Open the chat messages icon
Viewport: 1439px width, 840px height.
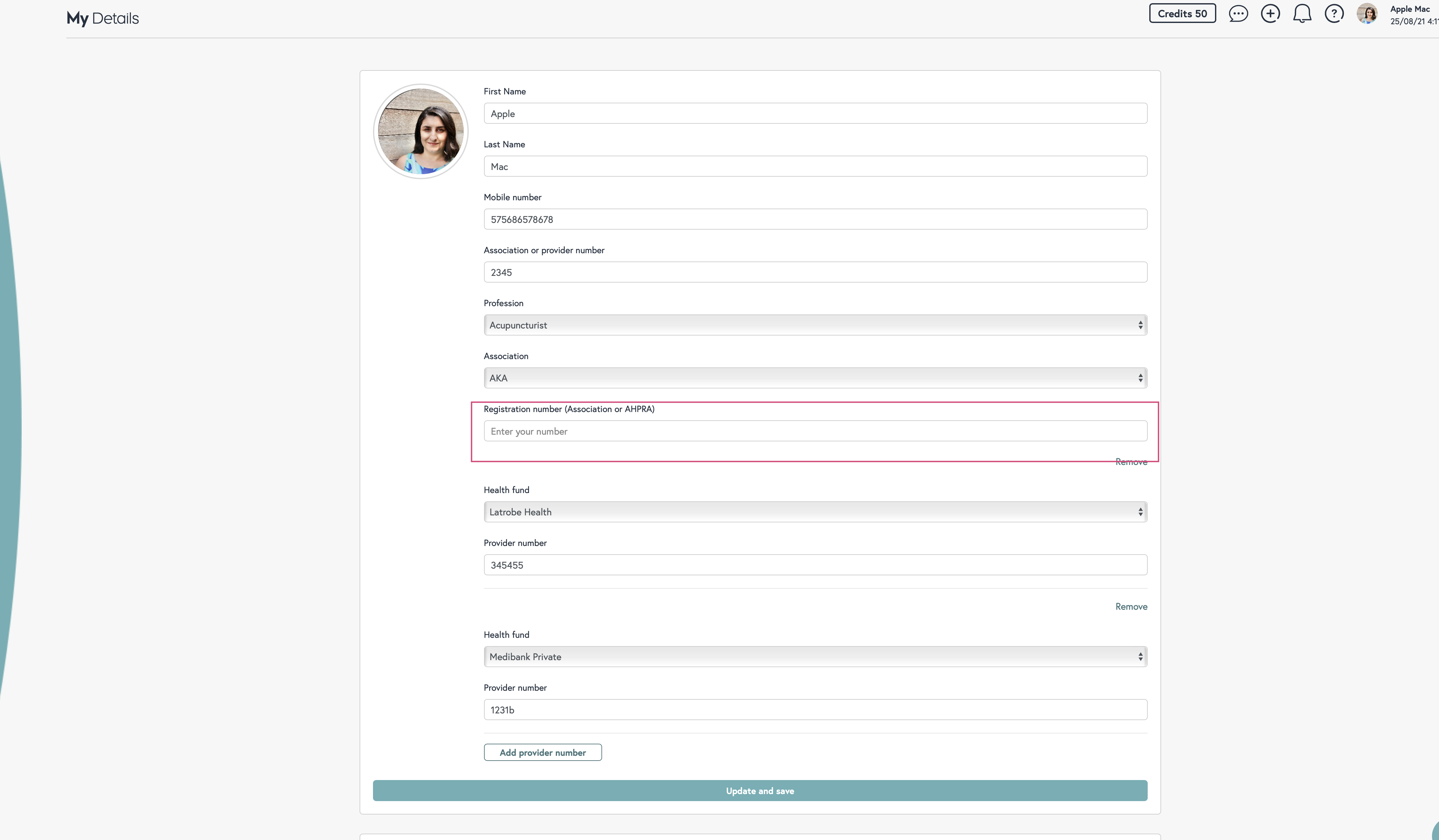1237,14
